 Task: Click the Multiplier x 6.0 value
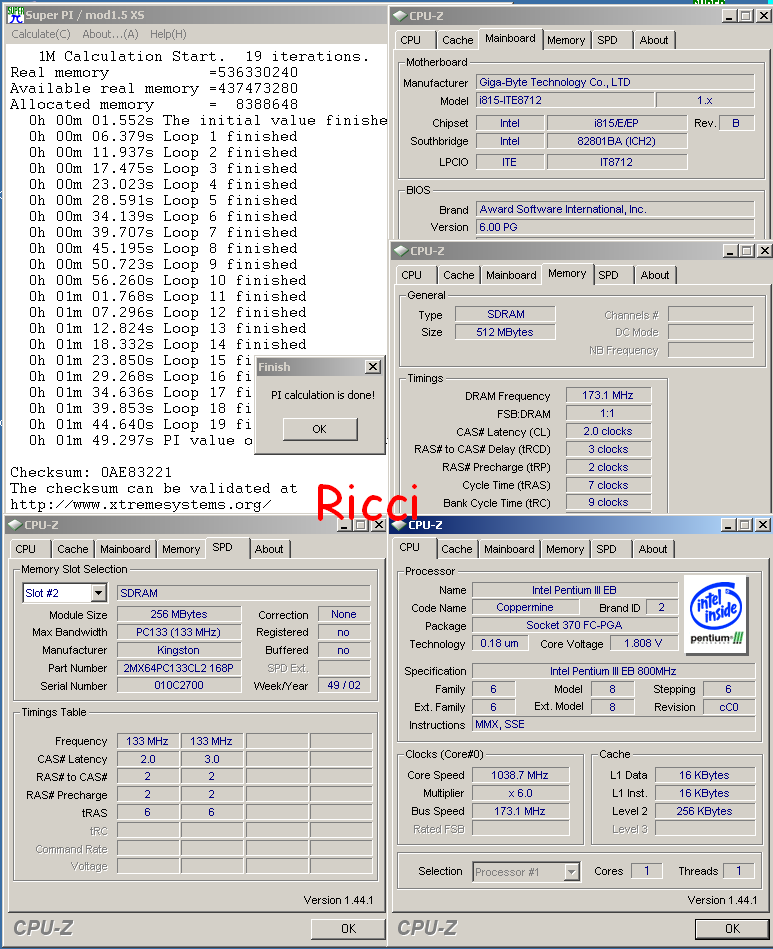[521, 793]
